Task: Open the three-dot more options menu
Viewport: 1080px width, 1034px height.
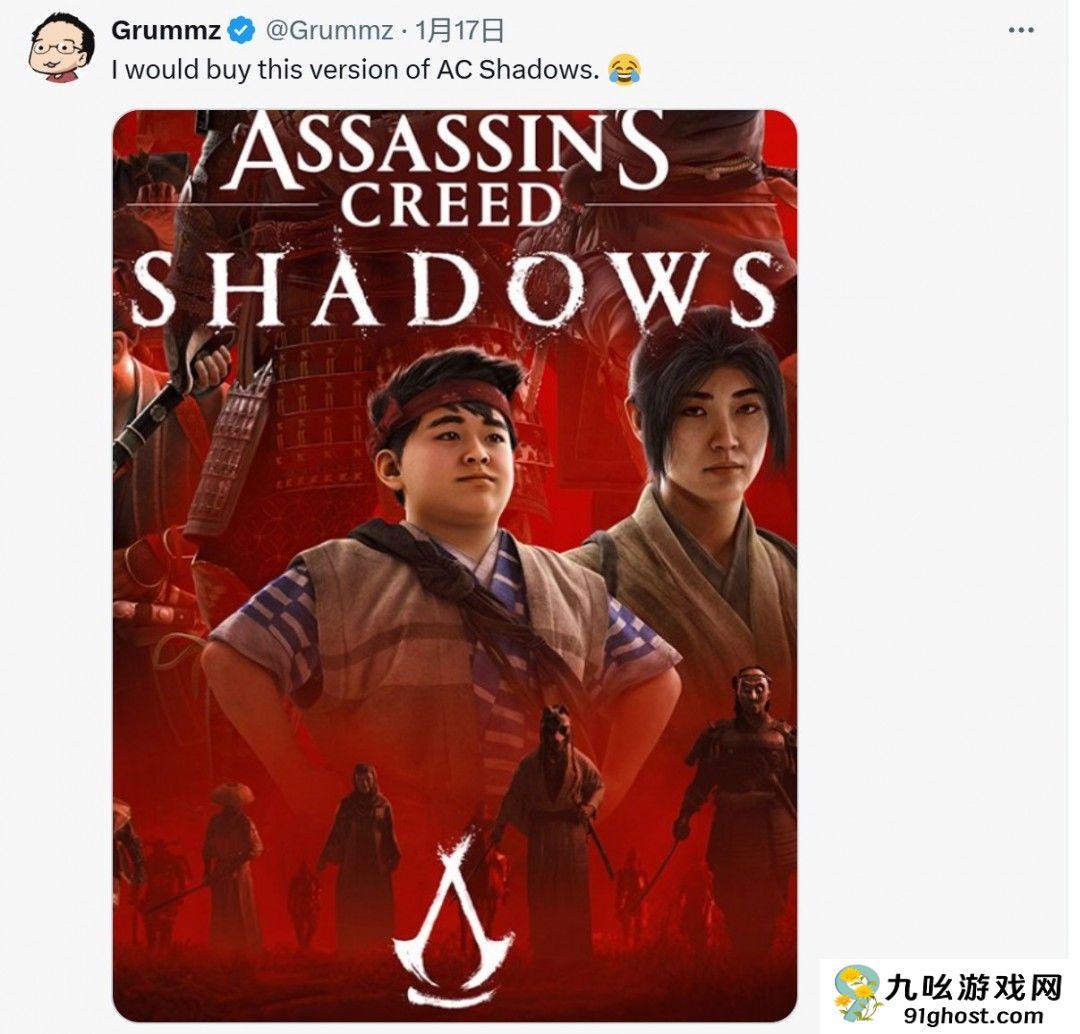Action: tap(1020, 30)
